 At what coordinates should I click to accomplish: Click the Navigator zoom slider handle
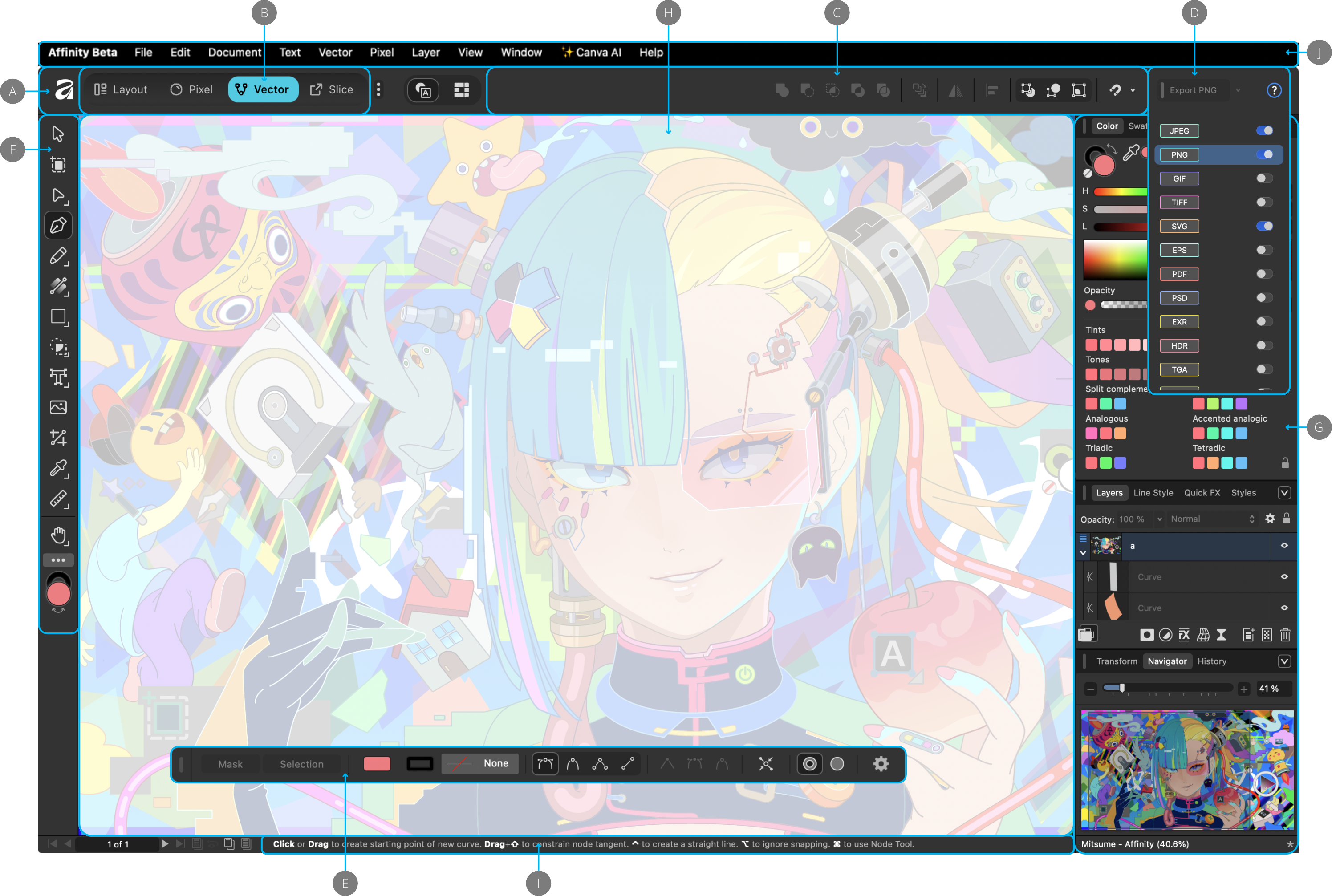pyautogui.click(x=1122, y=688)
